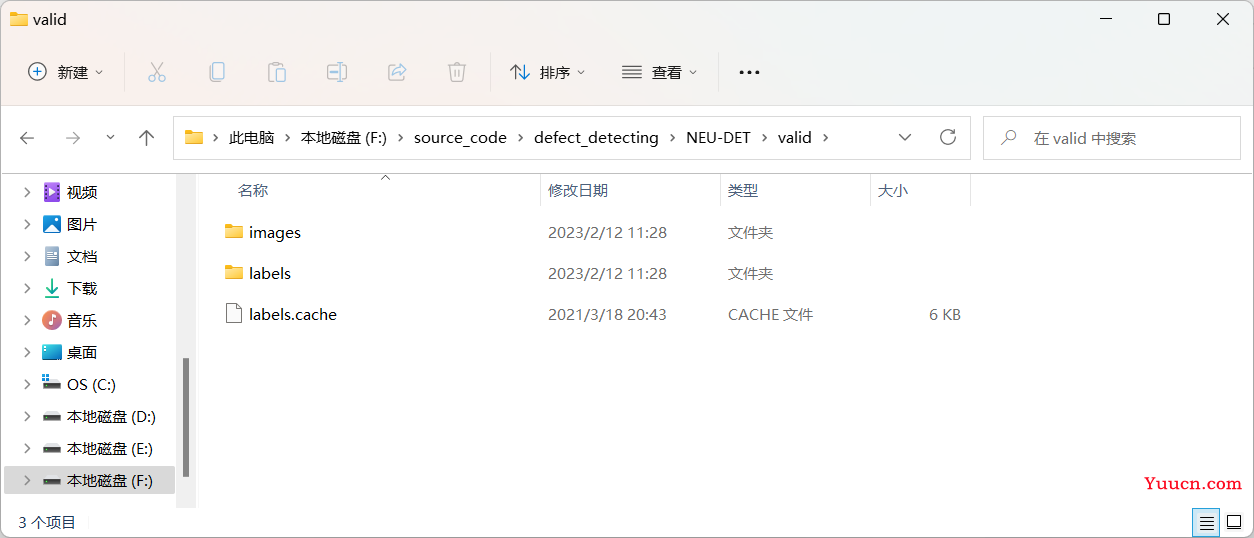Expand the 下载 tree node
This screenshot has height=538, width=1254.
pos(26,288)
